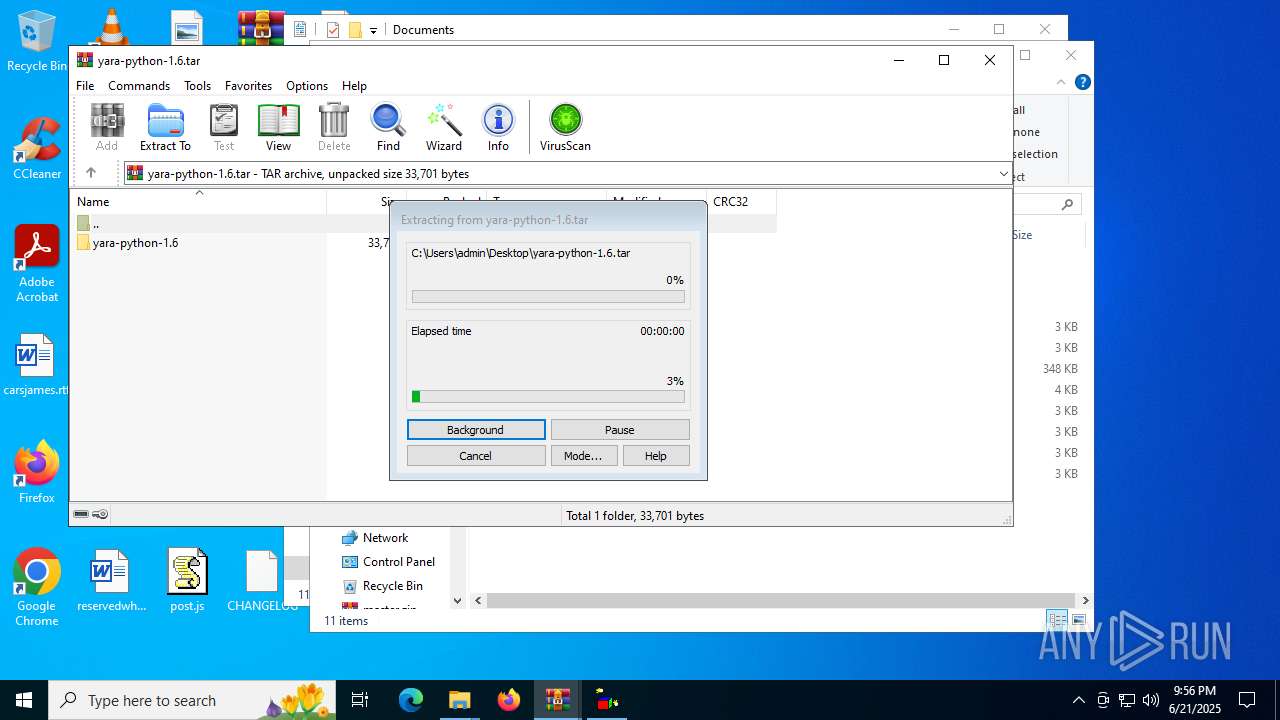
Task: Click the file progress bar at 0%
Action: click(x=548, y=297)
